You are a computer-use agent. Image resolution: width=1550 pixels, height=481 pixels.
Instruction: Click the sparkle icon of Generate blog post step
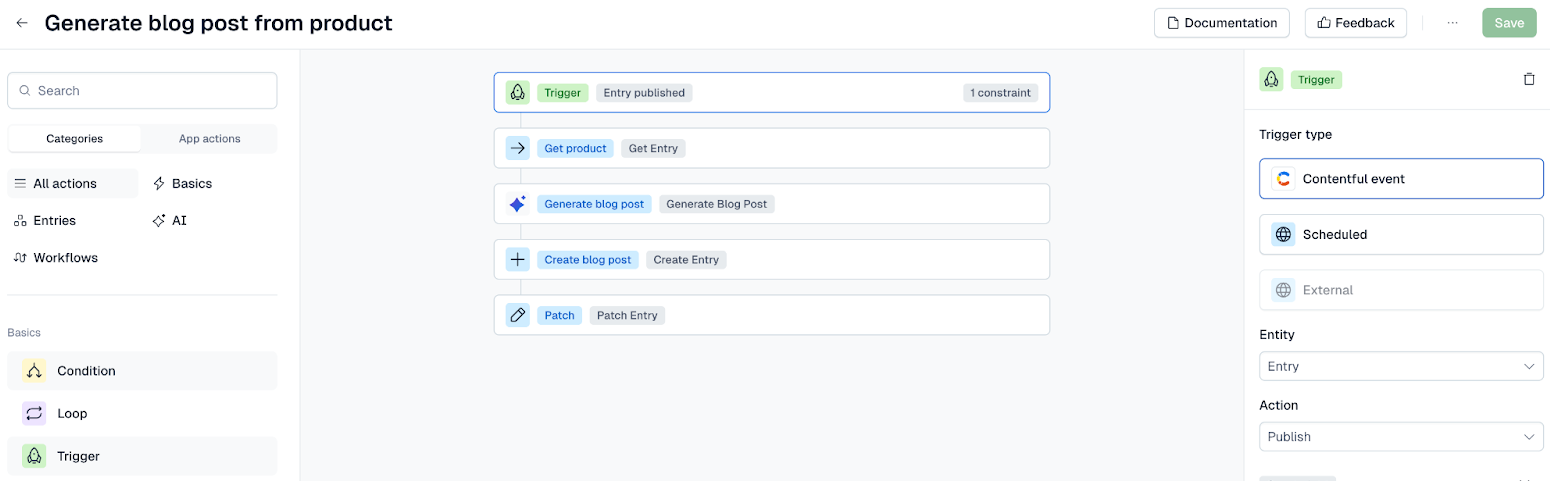pos(517,204)
